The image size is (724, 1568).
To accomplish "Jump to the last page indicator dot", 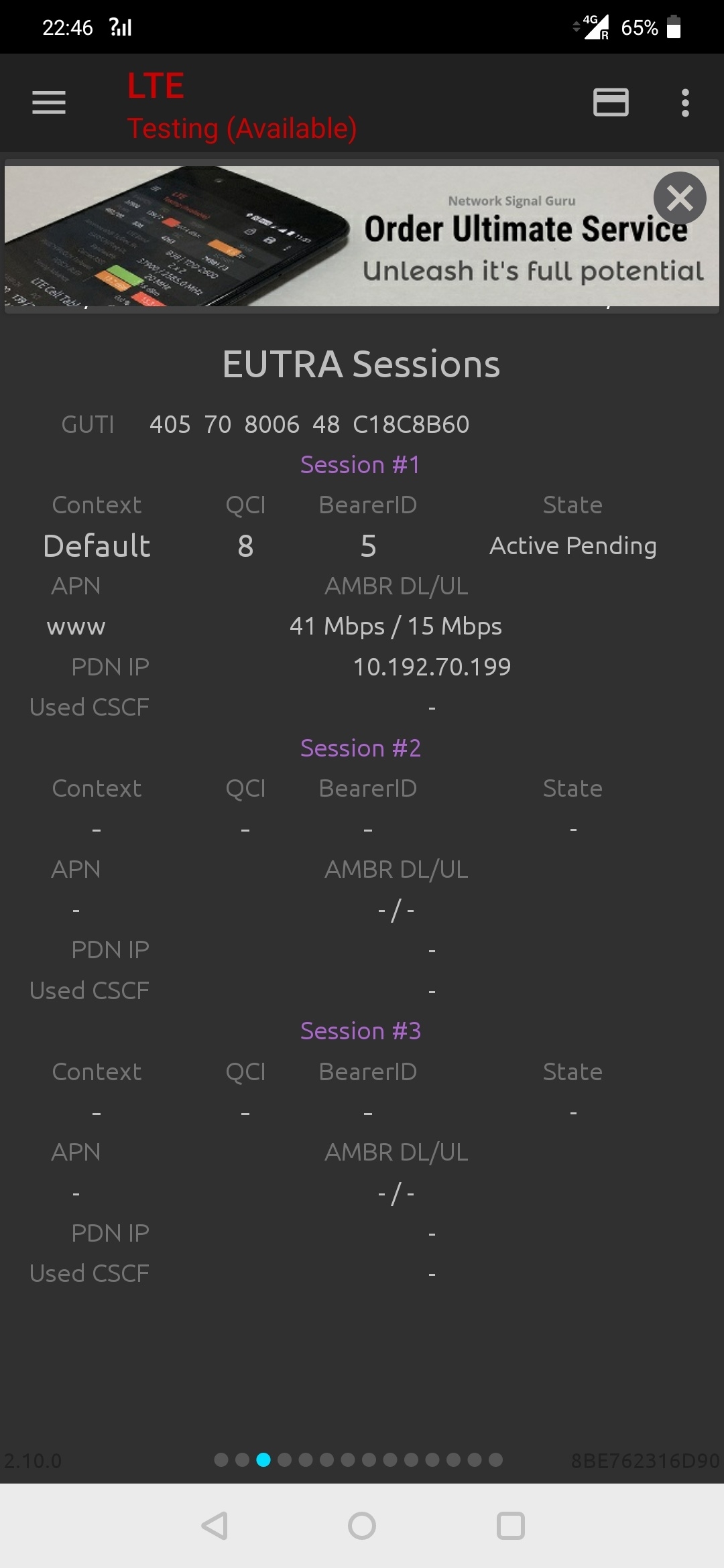I will tap(495, 1459).
